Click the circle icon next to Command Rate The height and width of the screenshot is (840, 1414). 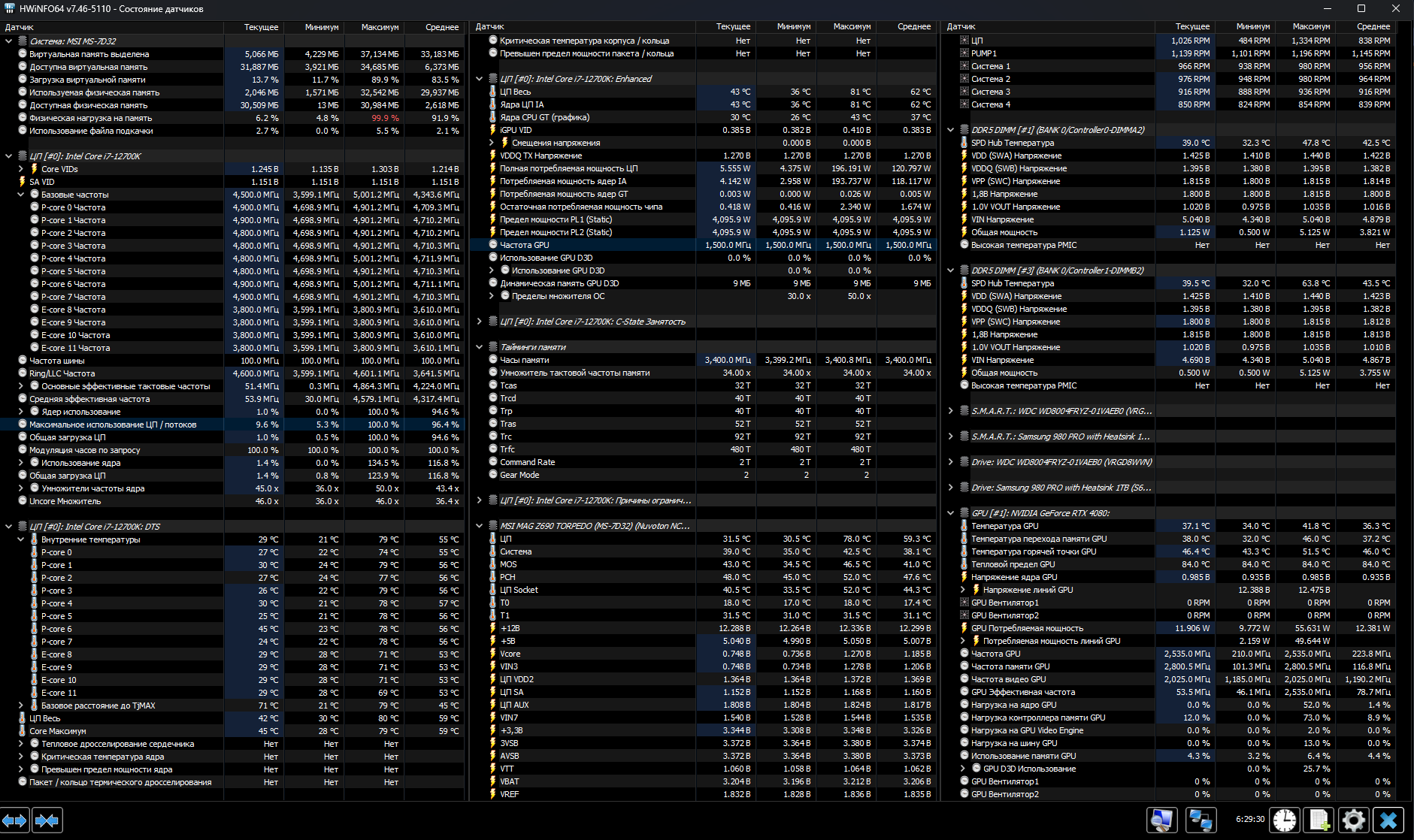click(493, 462)
